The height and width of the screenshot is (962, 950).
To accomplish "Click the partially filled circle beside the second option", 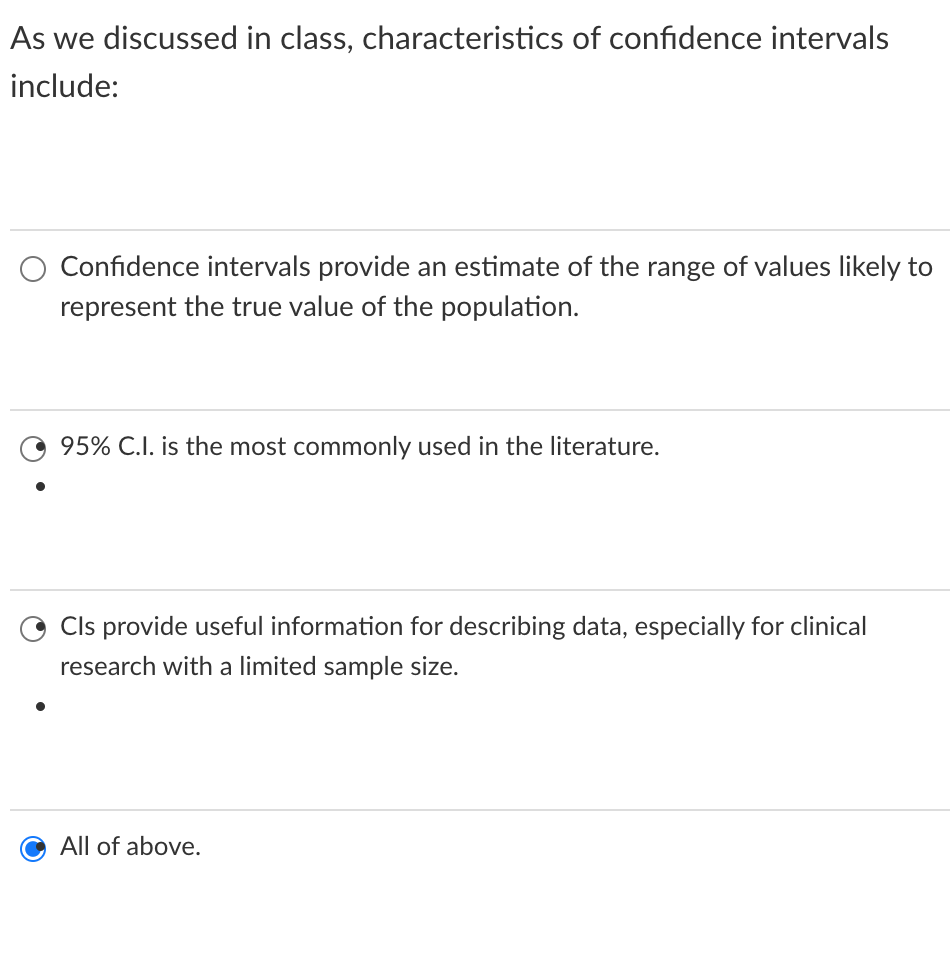I will 32,449.
